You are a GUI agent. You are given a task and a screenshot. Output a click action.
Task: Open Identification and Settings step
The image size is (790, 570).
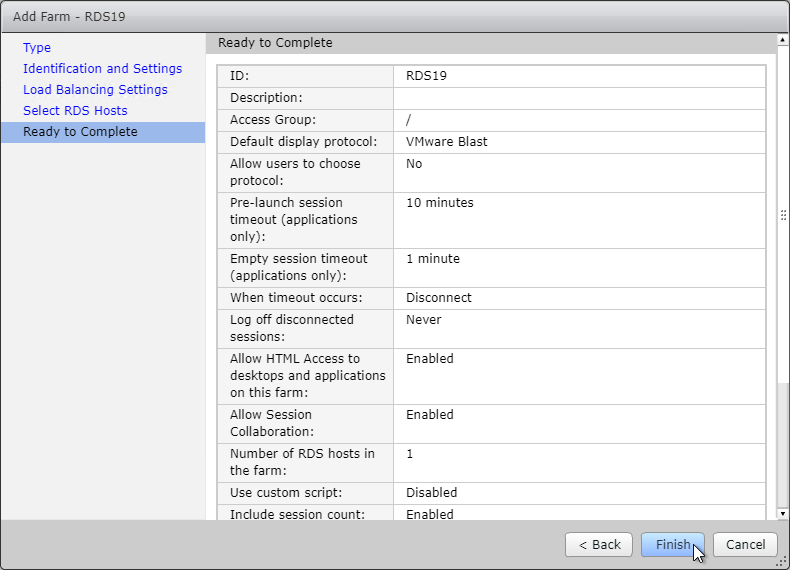pos(102,69)
